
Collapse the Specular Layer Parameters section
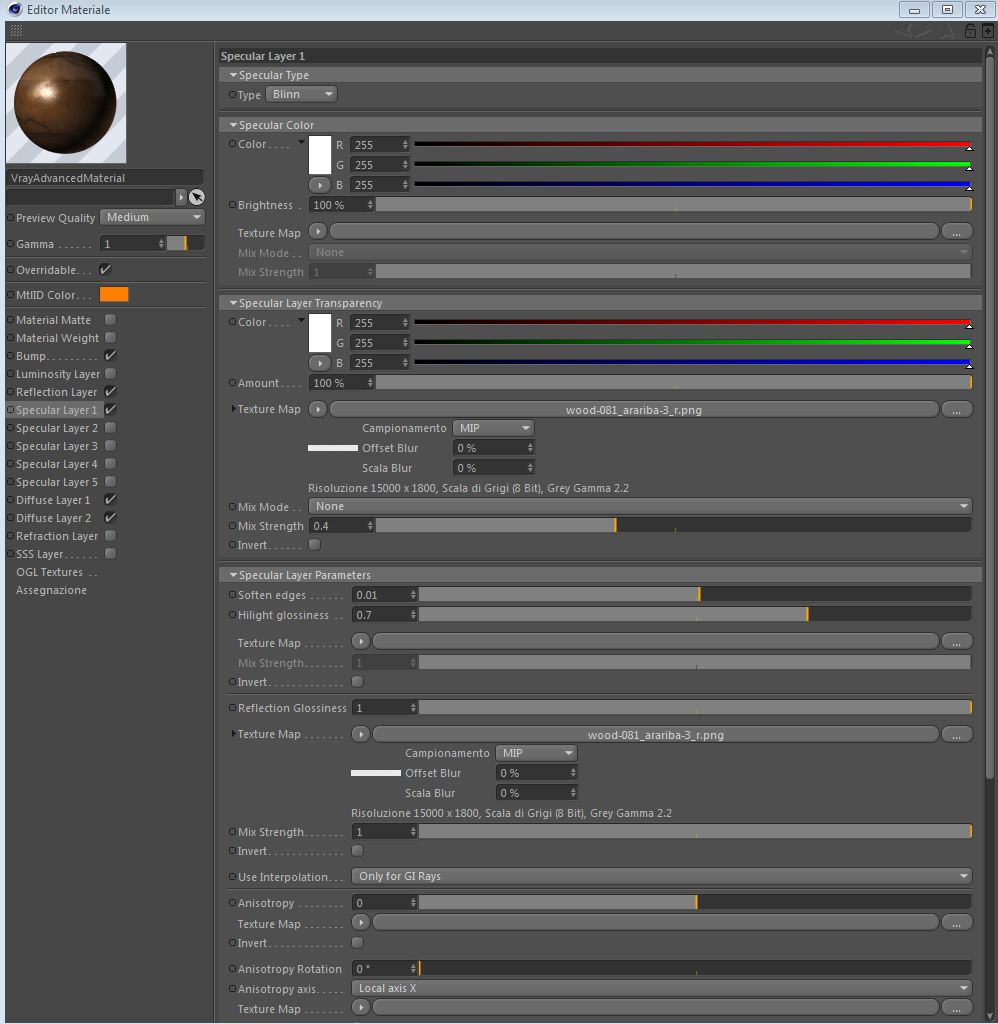tap(233, 575)
